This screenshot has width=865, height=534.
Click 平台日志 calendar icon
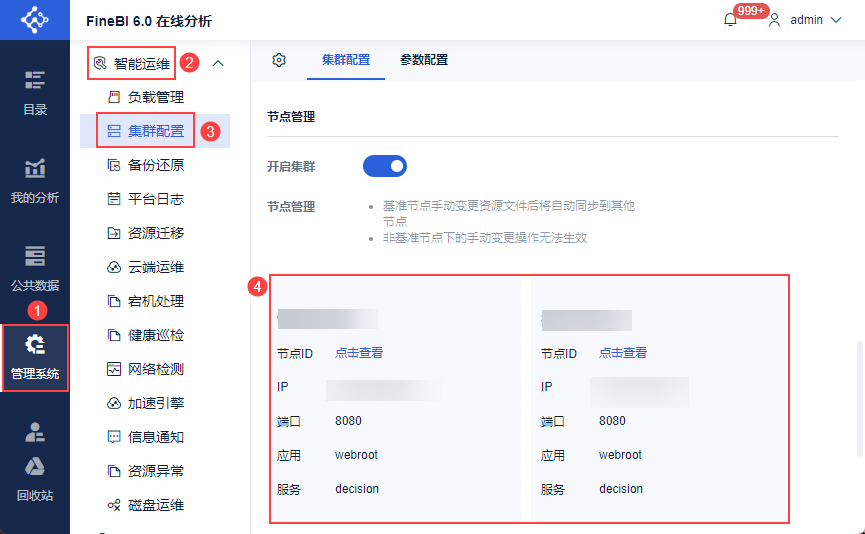pyautogui.click(x=114, y=199)
